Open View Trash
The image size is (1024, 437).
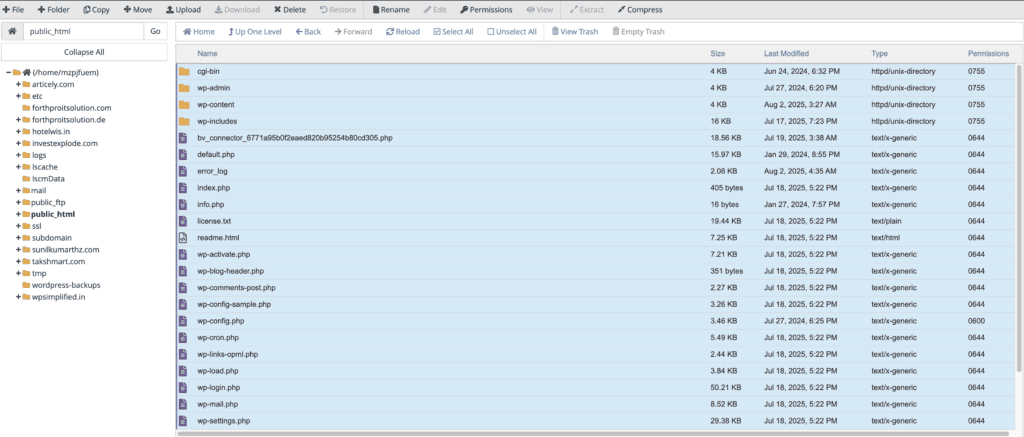point(575,31)
